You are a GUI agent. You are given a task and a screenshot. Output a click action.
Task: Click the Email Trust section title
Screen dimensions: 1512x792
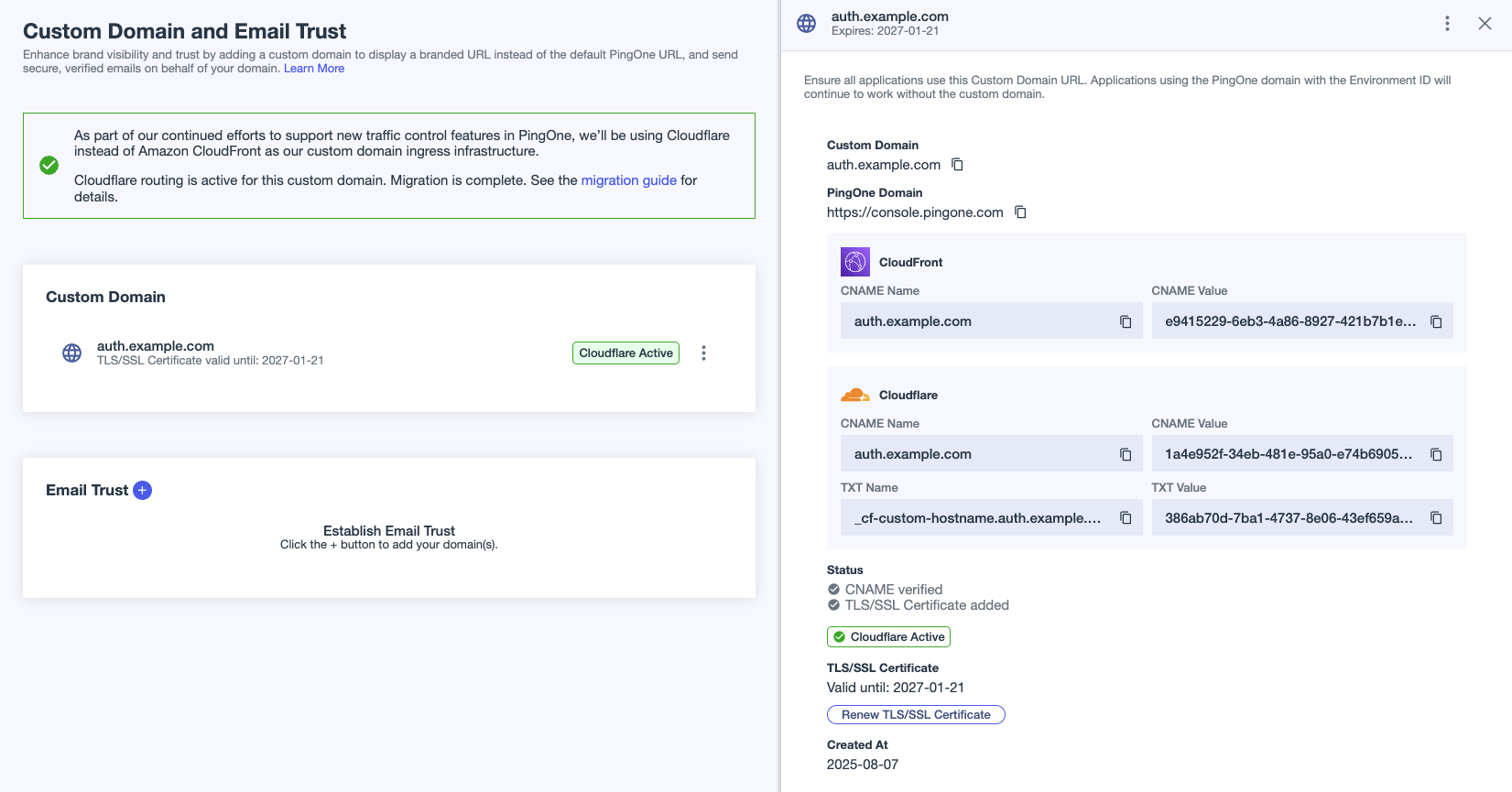point(87,491)
